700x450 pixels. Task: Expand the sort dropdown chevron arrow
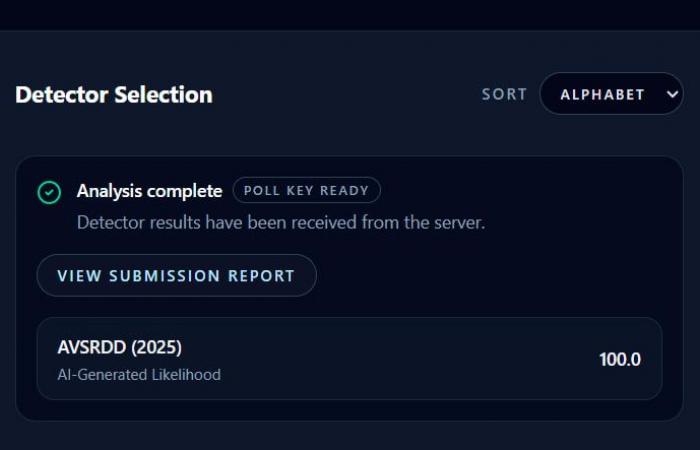[671, 95]
